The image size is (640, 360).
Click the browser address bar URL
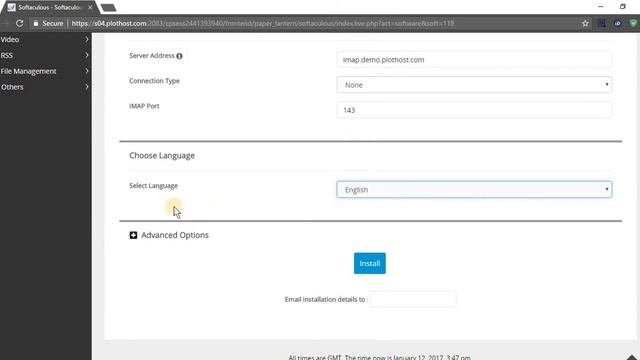(262, 23)
